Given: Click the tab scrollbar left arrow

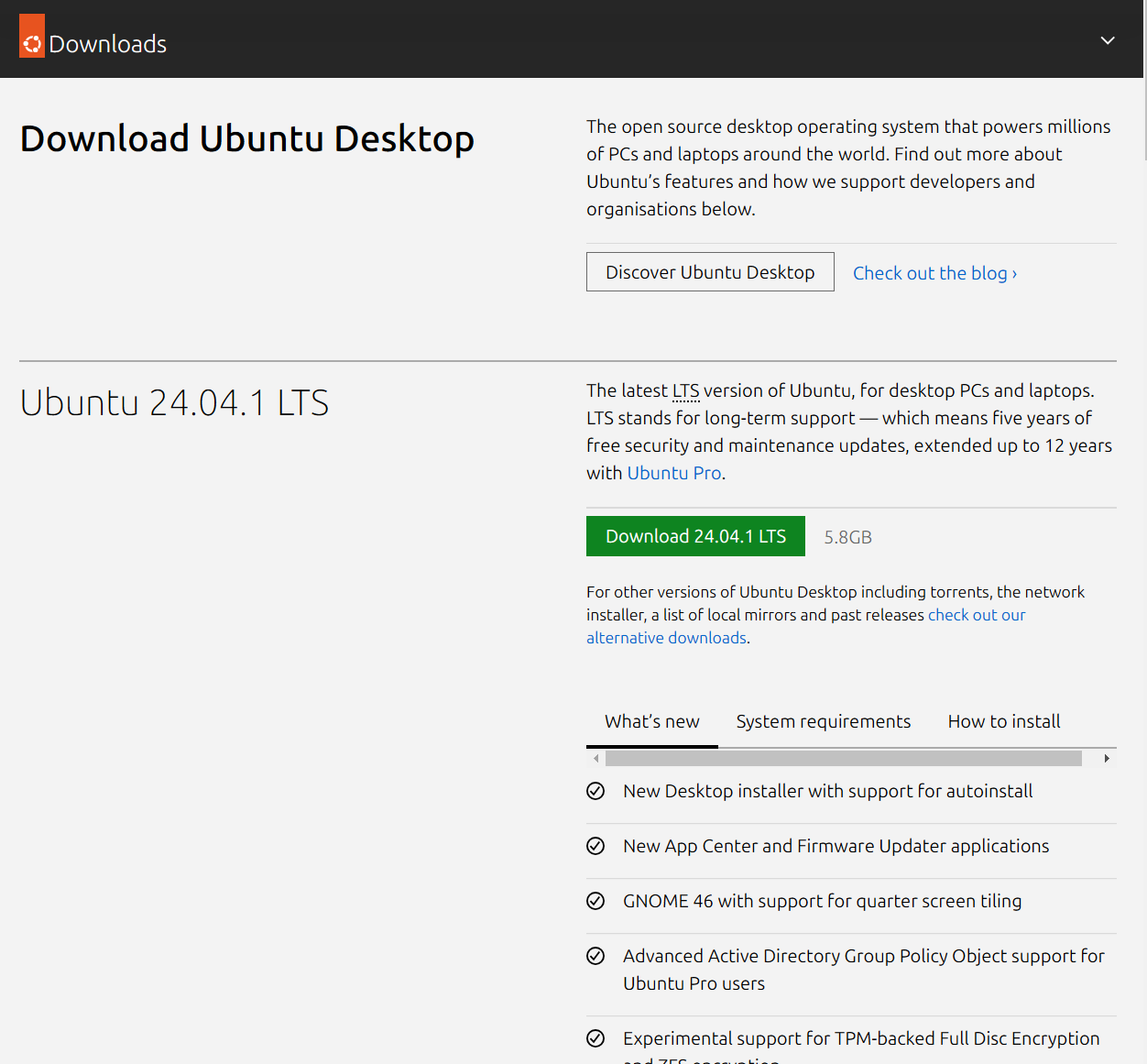Looking at the screenshot, I should 596,758.
